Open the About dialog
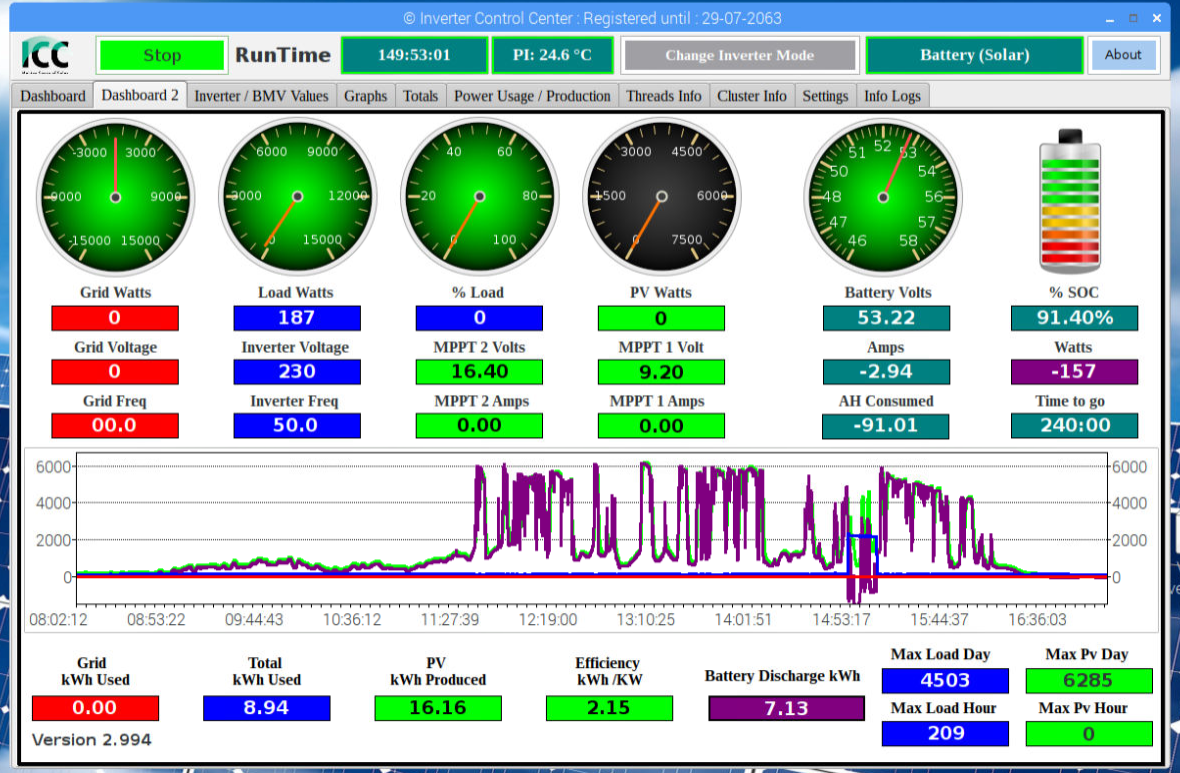 point(1123,55)
